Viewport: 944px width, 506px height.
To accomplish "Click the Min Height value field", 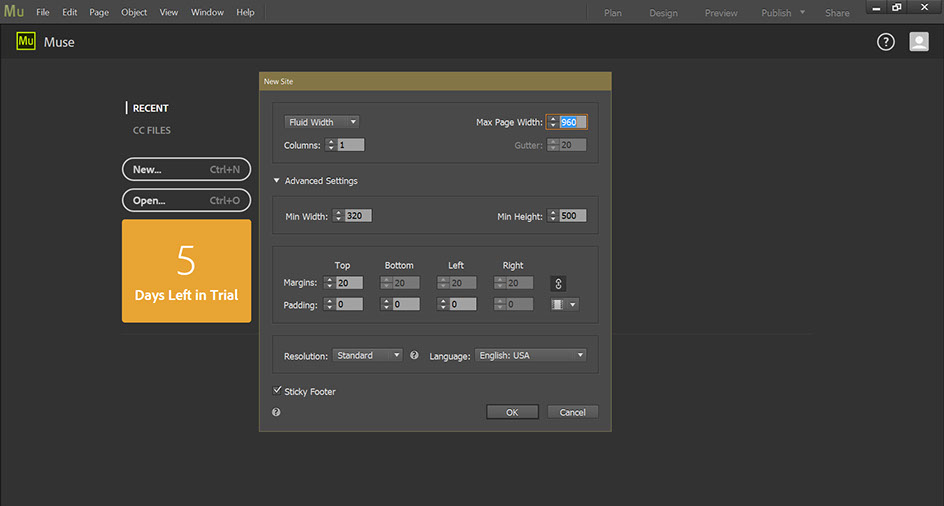I will (x=573, y=216).
